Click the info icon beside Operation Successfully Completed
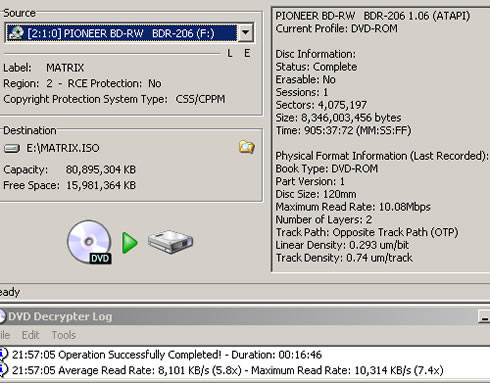 coord(3,354)
